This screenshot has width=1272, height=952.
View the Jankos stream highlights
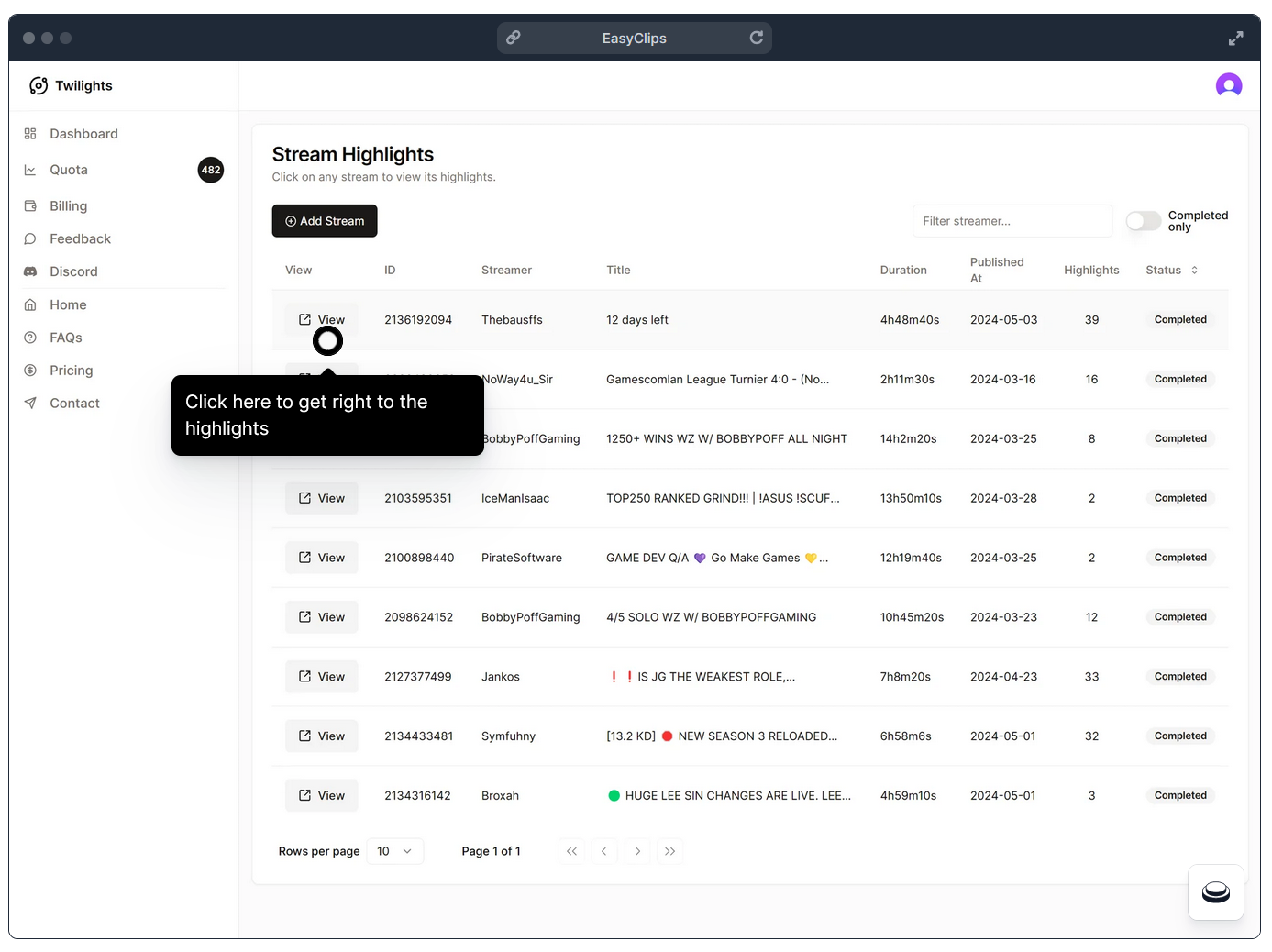pyautogui.click(x=322, y=677)
